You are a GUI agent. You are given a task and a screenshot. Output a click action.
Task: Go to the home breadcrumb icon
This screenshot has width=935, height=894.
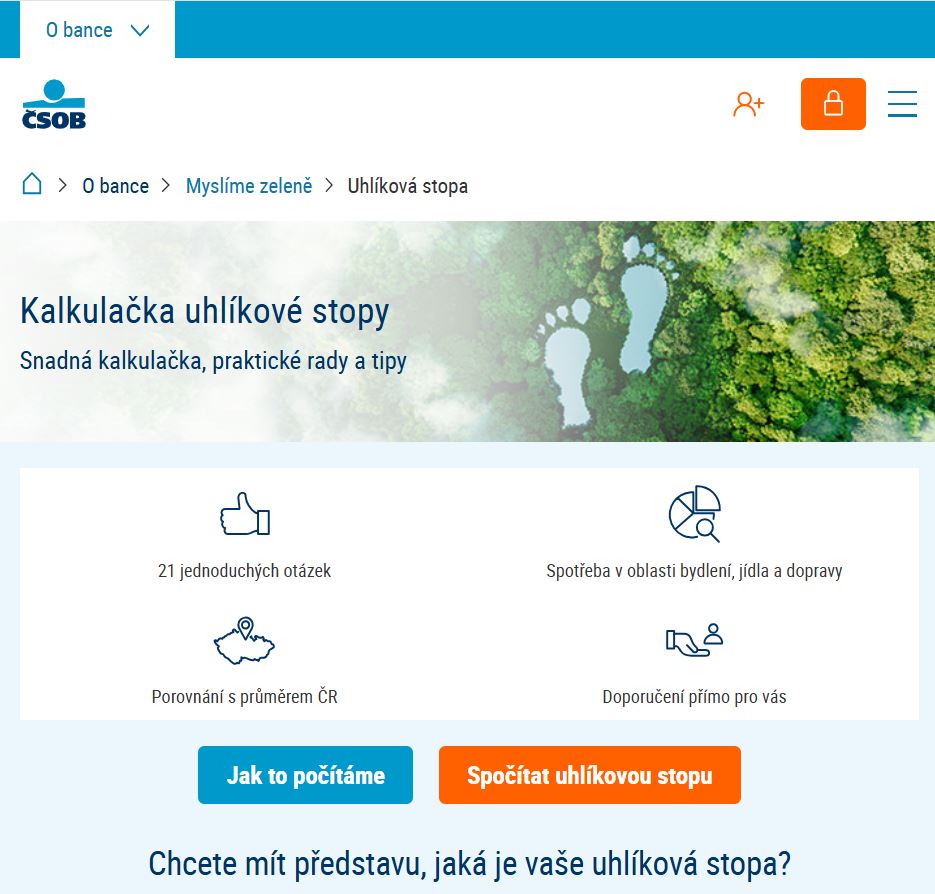pyautogui.click(x=32, y=184)
